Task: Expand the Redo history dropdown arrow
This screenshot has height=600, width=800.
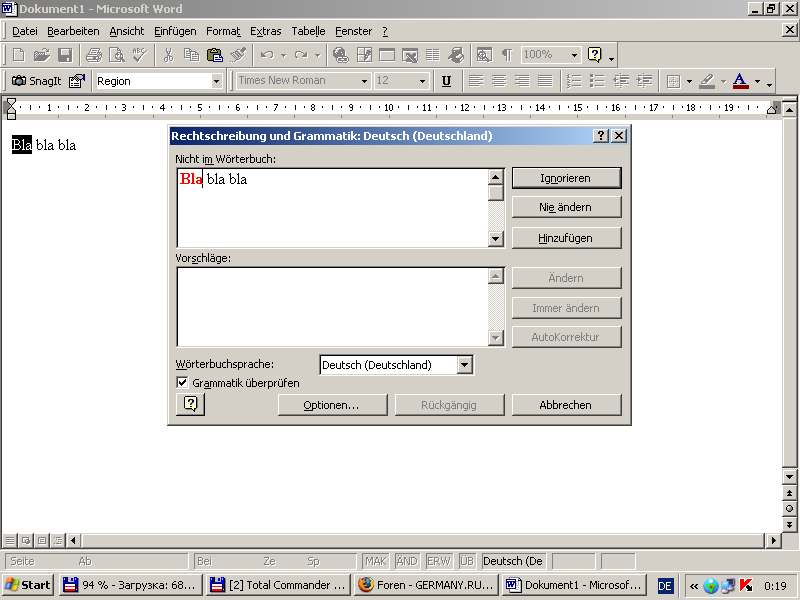Action: (317, 55)
